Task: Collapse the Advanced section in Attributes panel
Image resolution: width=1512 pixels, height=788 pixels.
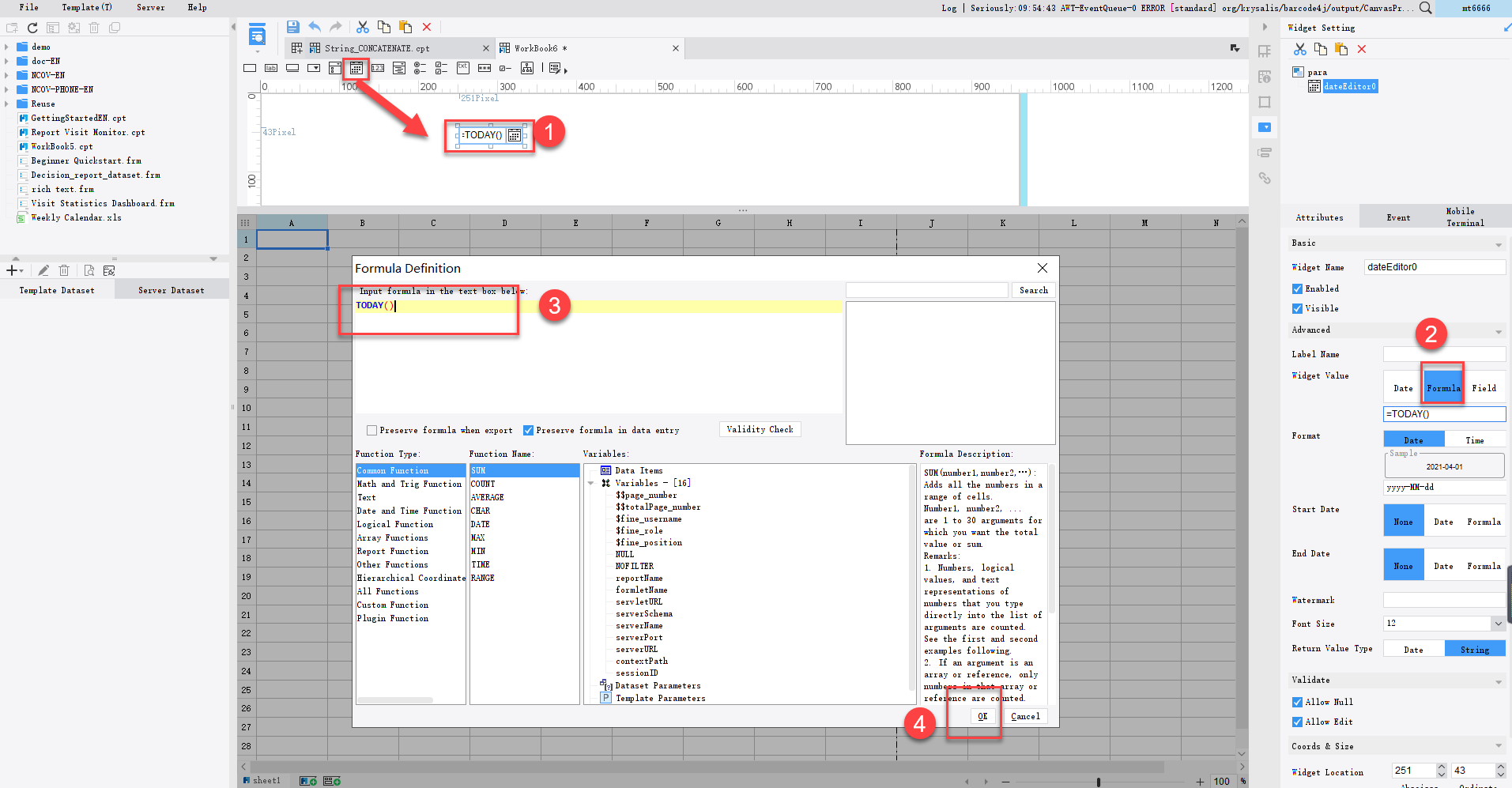Action: [1499, 330]
